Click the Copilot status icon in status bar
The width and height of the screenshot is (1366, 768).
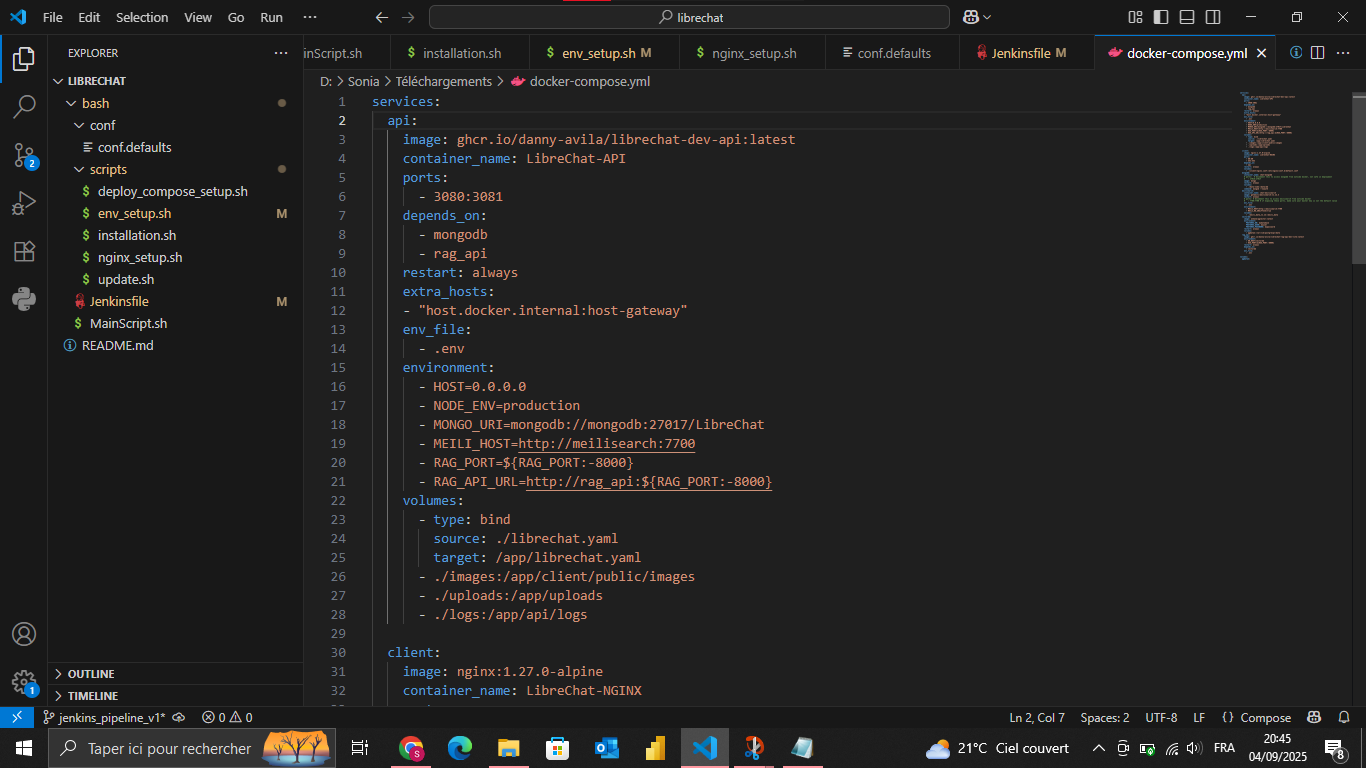[x=1314, y=717]
